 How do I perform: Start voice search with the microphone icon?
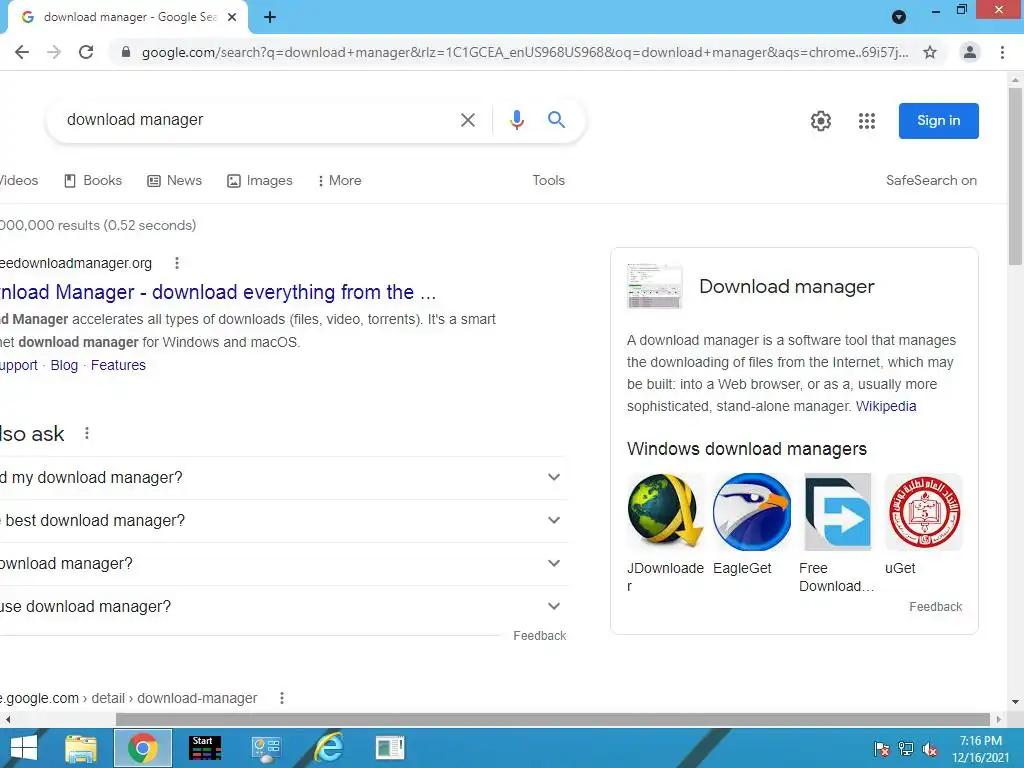[x=517, y=120]
